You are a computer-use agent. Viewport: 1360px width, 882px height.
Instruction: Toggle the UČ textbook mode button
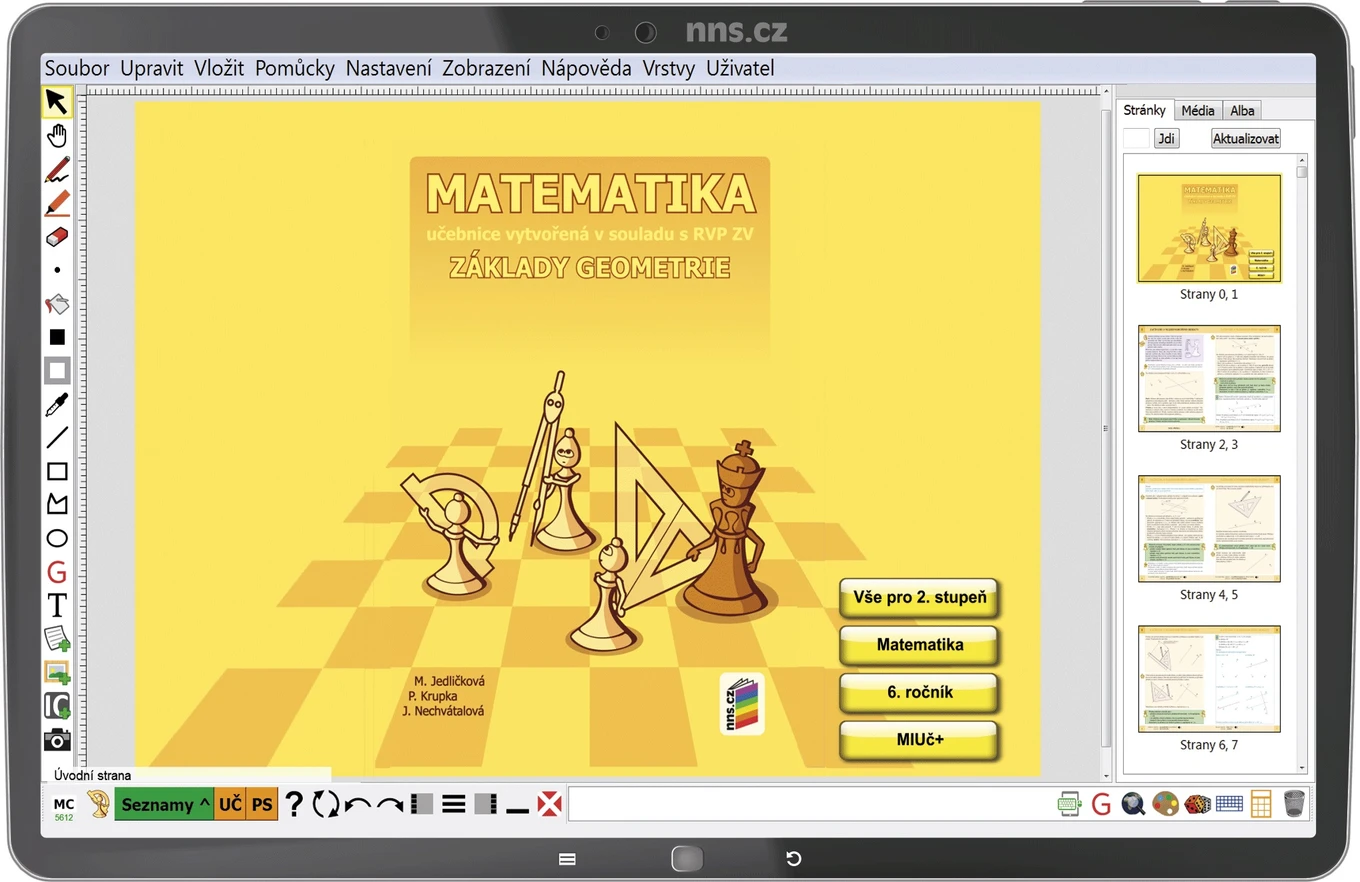[230, 804]
